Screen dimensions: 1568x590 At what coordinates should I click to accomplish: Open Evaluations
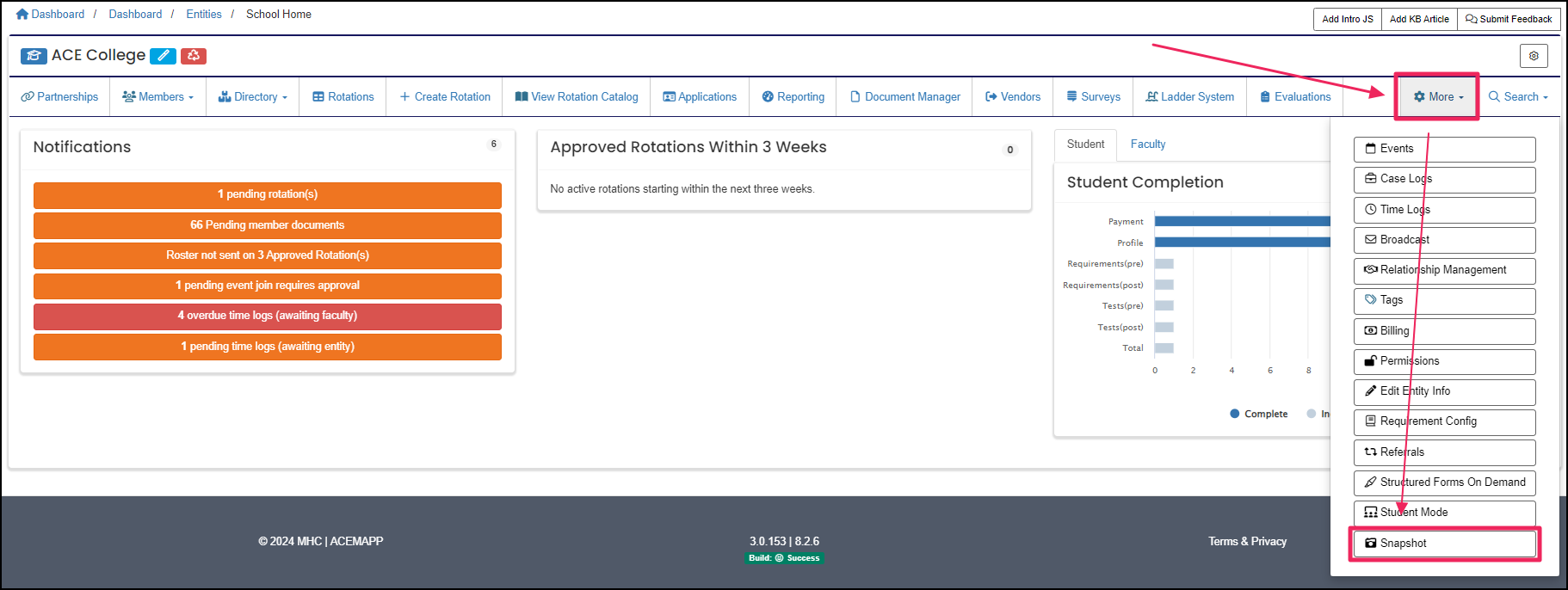(1295, 97)
